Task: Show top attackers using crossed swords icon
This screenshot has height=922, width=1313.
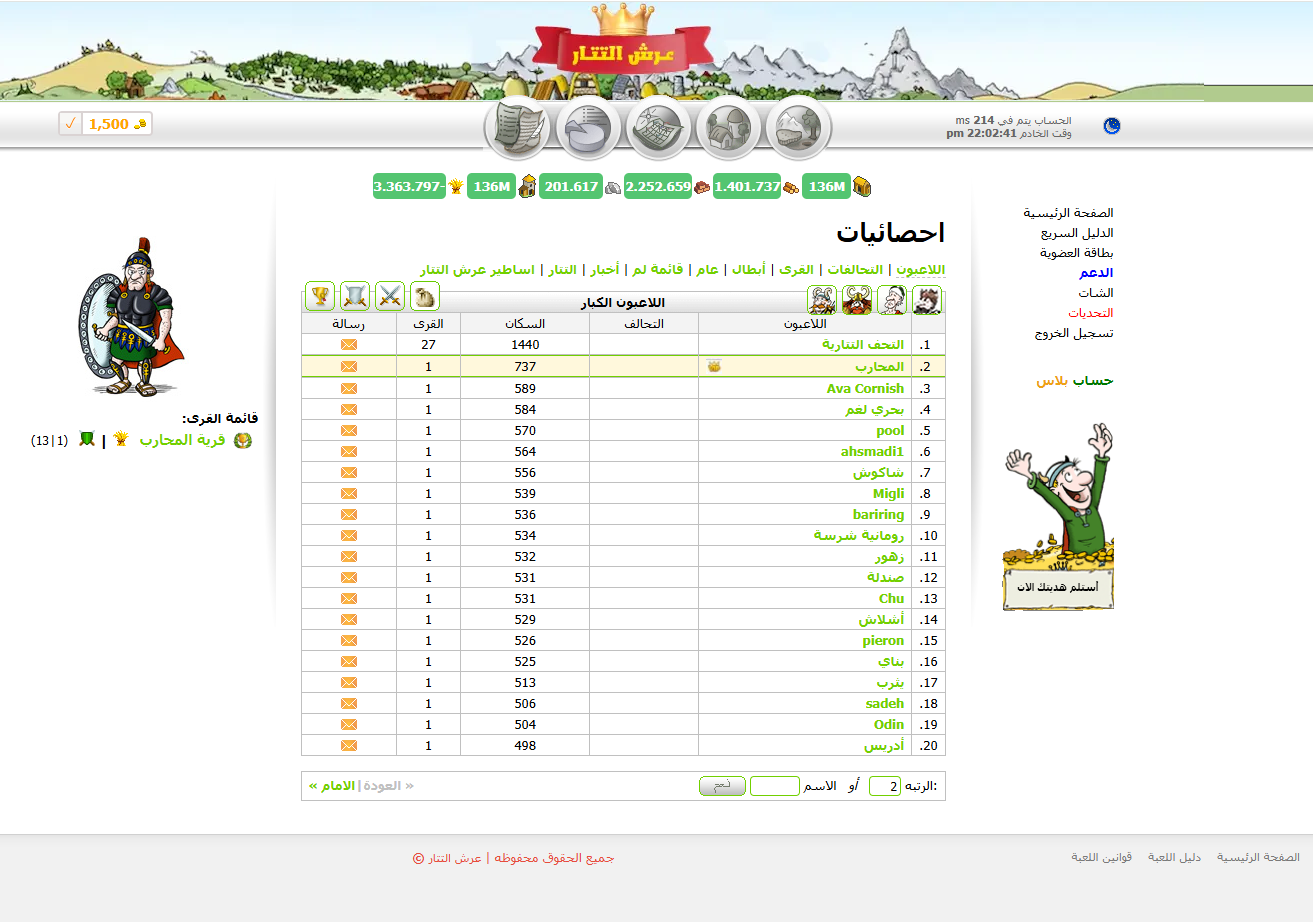Action: pos(389,297)
